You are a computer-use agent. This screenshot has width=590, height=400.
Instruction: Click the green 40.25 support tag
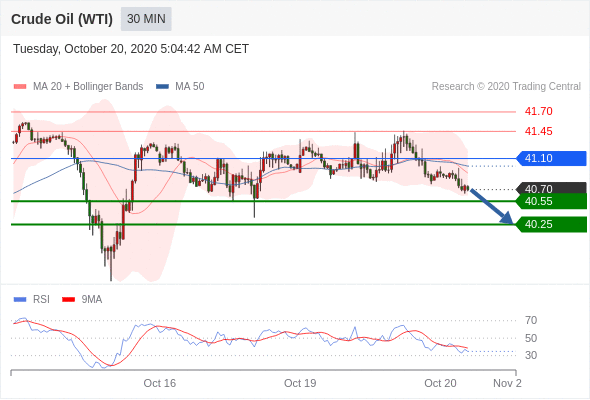click(x=551, y=224)
